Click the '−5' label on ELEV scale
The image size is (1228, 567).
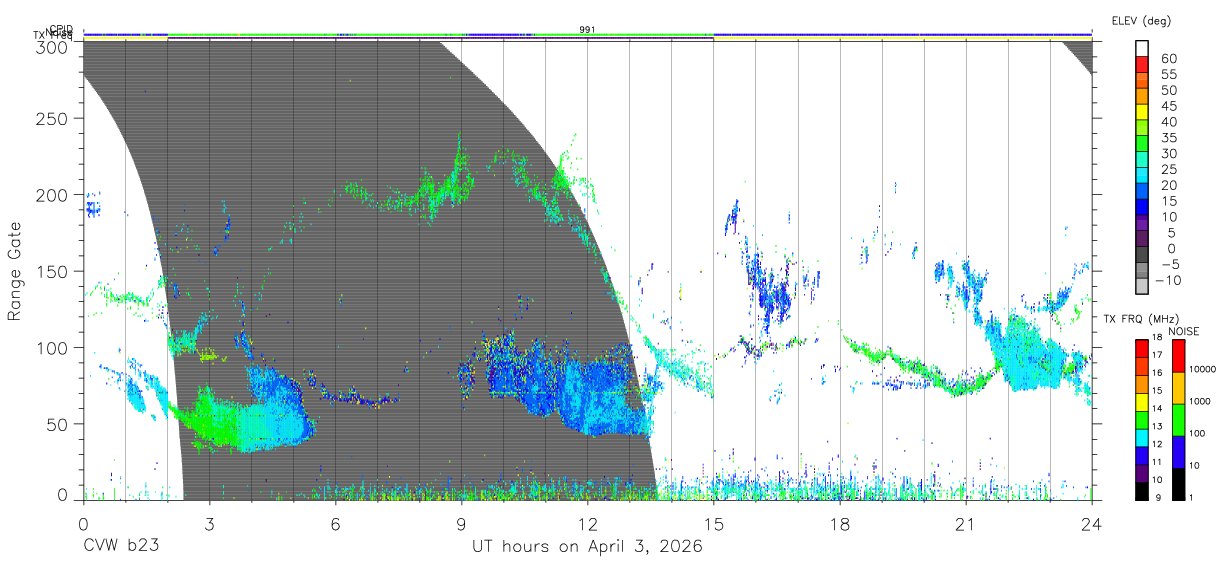pos(1169,265)
